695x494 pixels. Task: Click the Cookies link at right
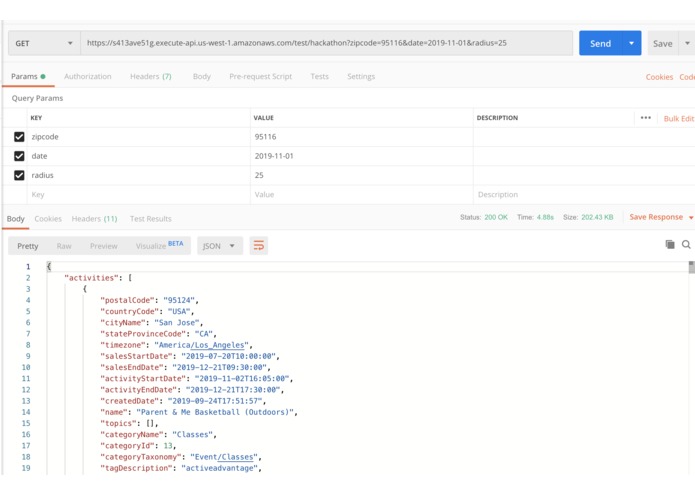[x=659, y=77]
